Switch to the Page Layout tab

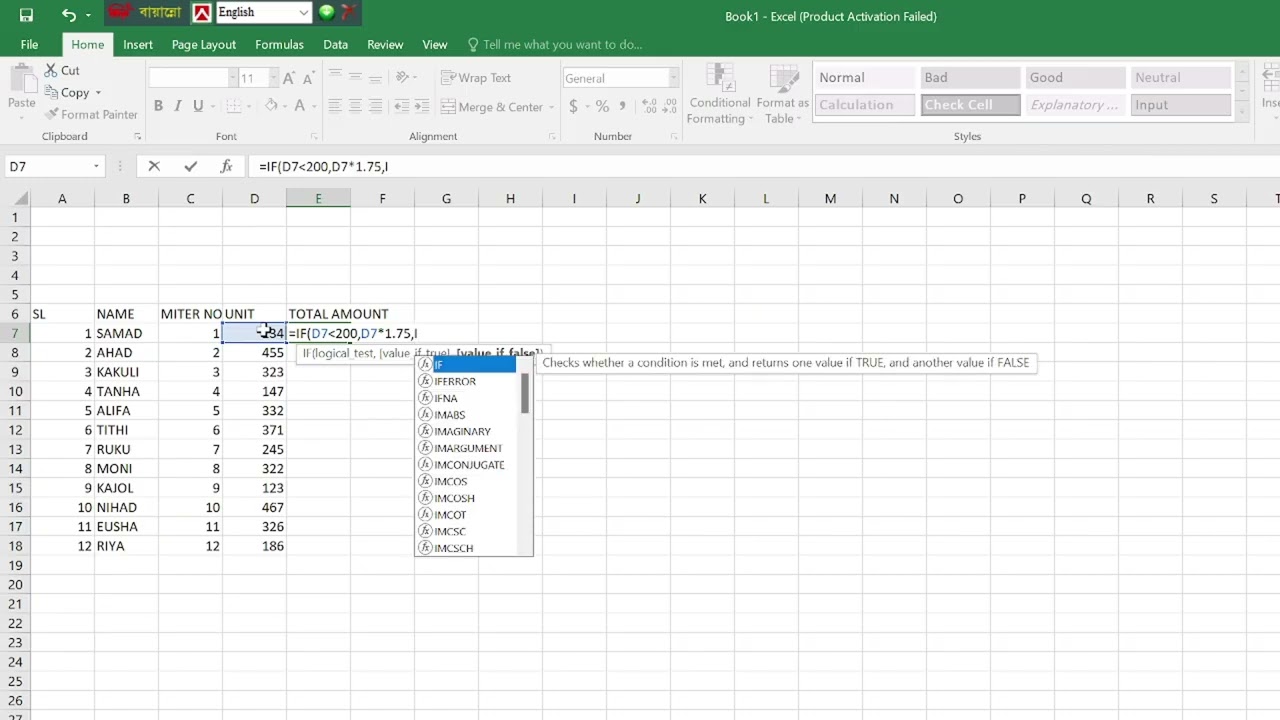203,45
